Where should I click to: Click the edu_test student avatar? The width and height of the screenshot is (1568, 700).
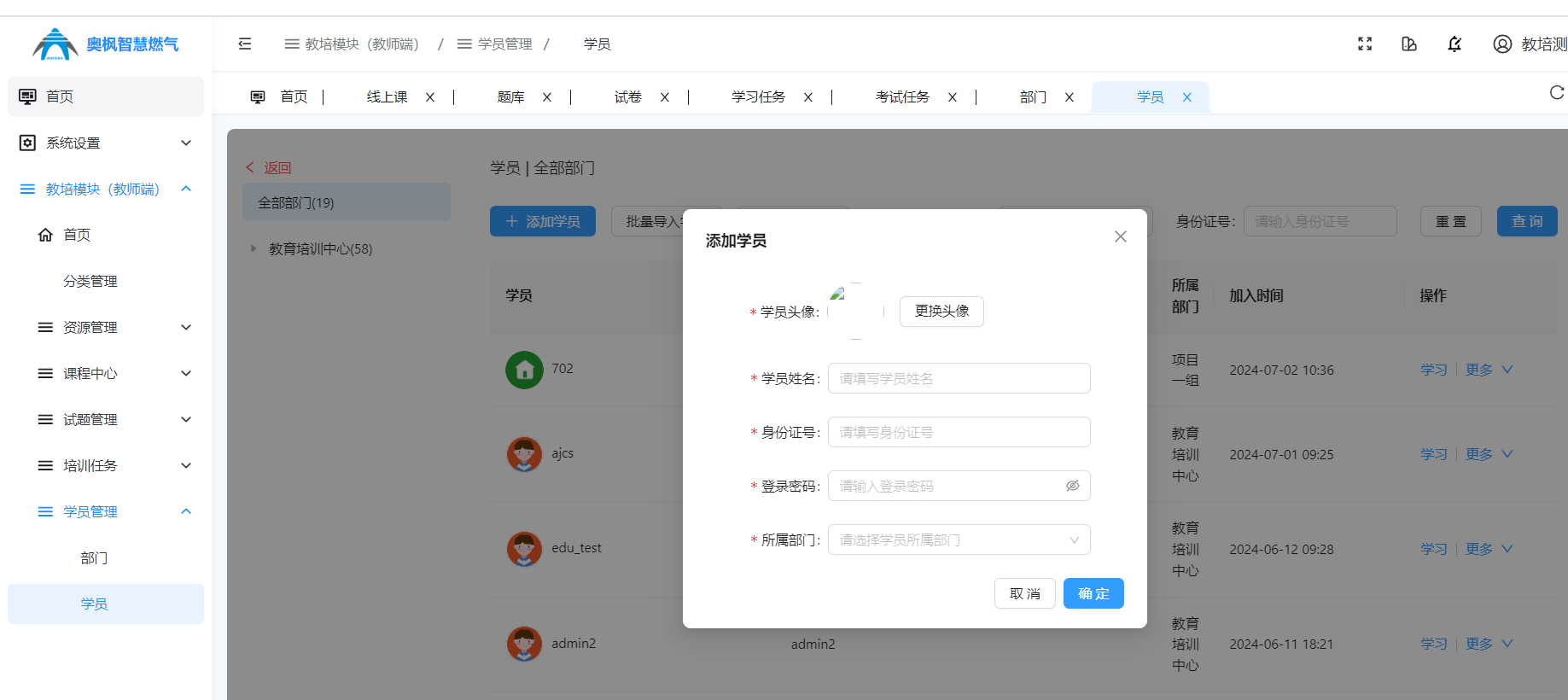524,549
